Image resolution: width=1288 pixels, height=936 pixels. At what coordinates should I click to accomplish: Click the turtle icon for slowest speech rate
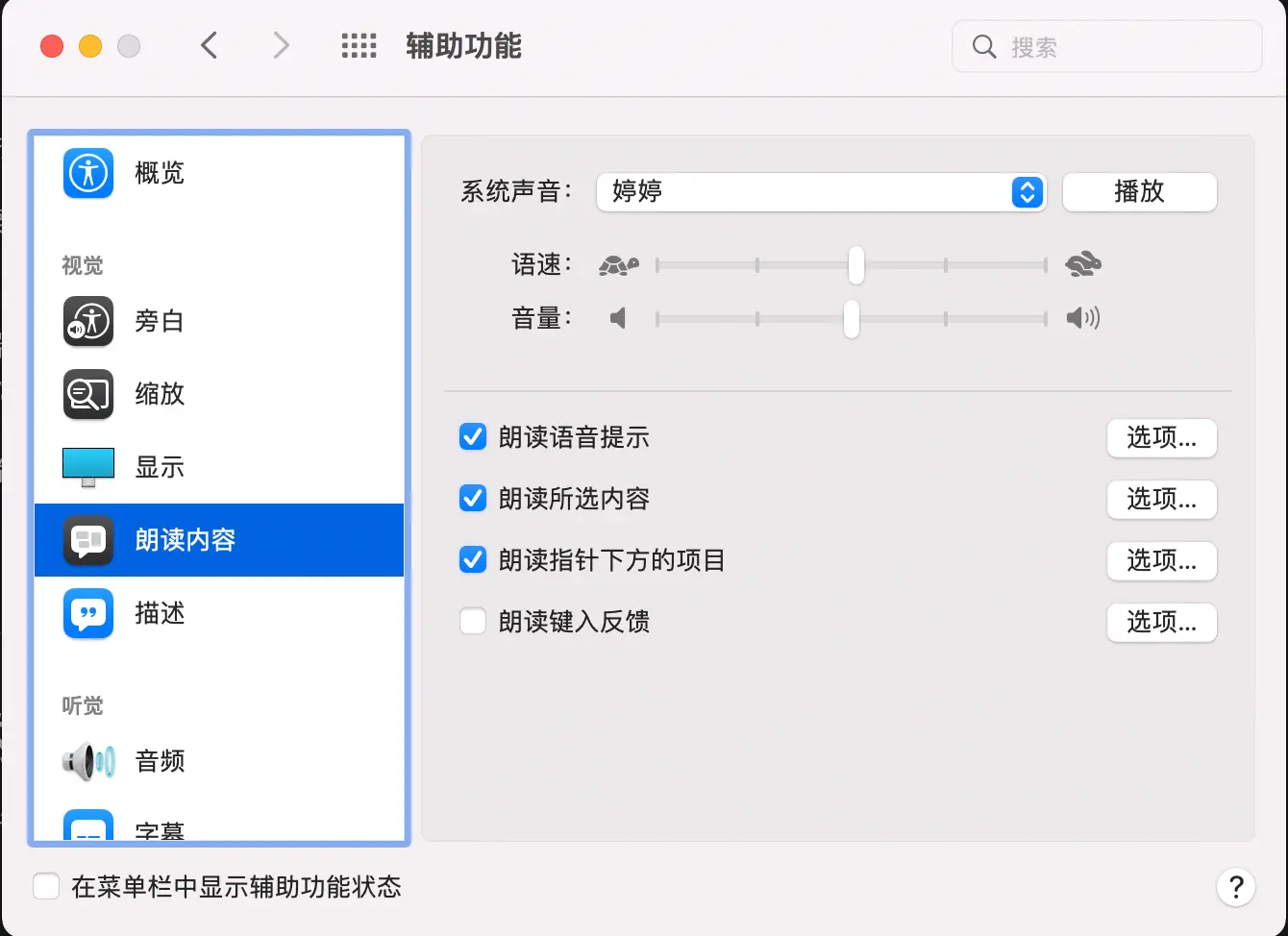(x=618, y=264)
